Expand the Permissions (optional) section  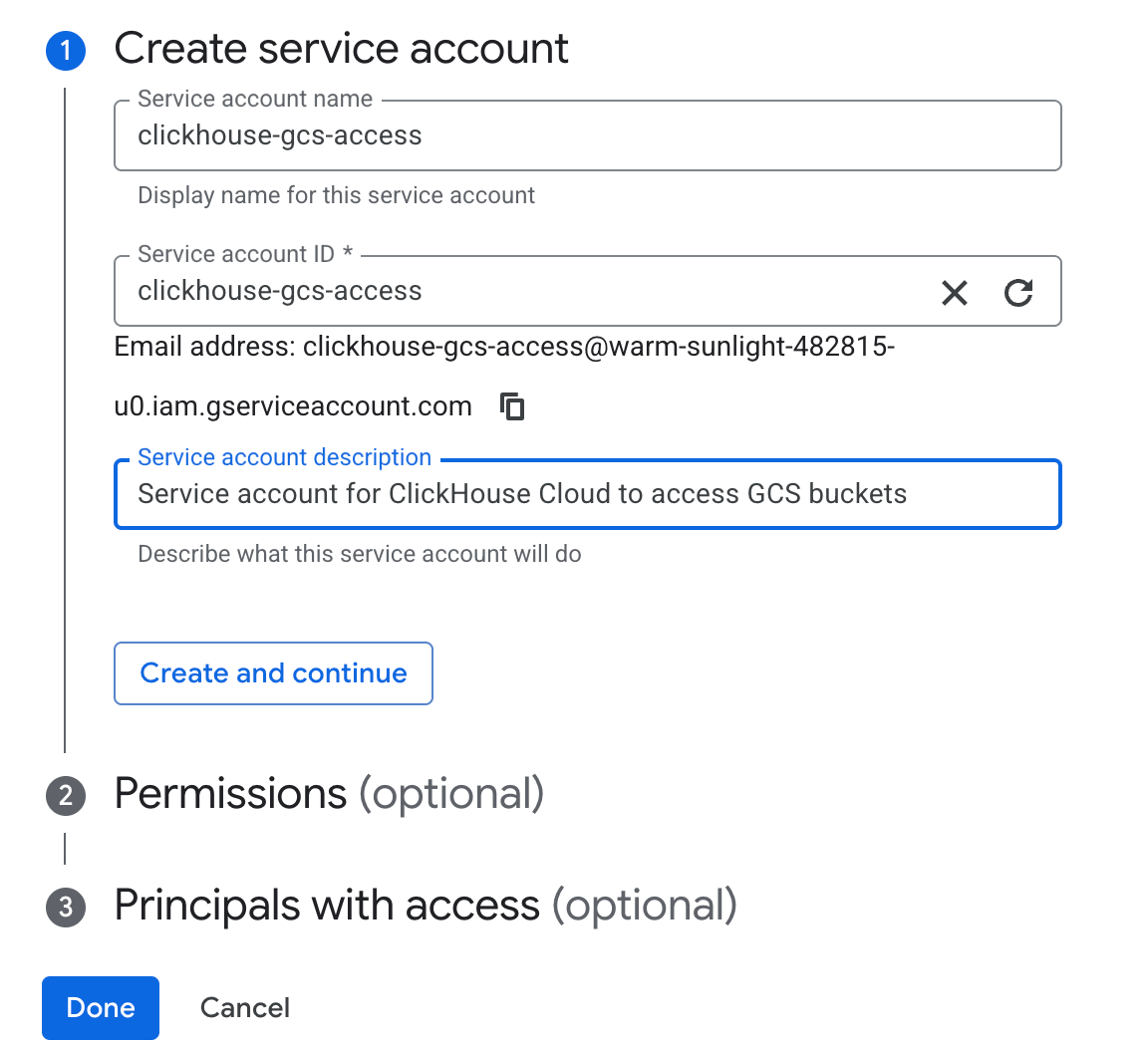(329, 794)
